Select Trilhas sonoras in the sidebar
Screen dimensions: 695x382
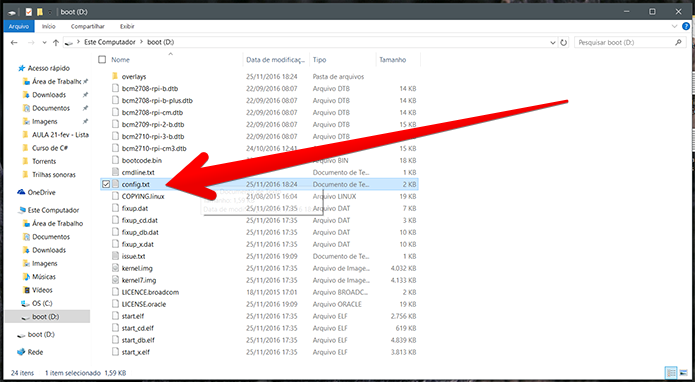54,175
